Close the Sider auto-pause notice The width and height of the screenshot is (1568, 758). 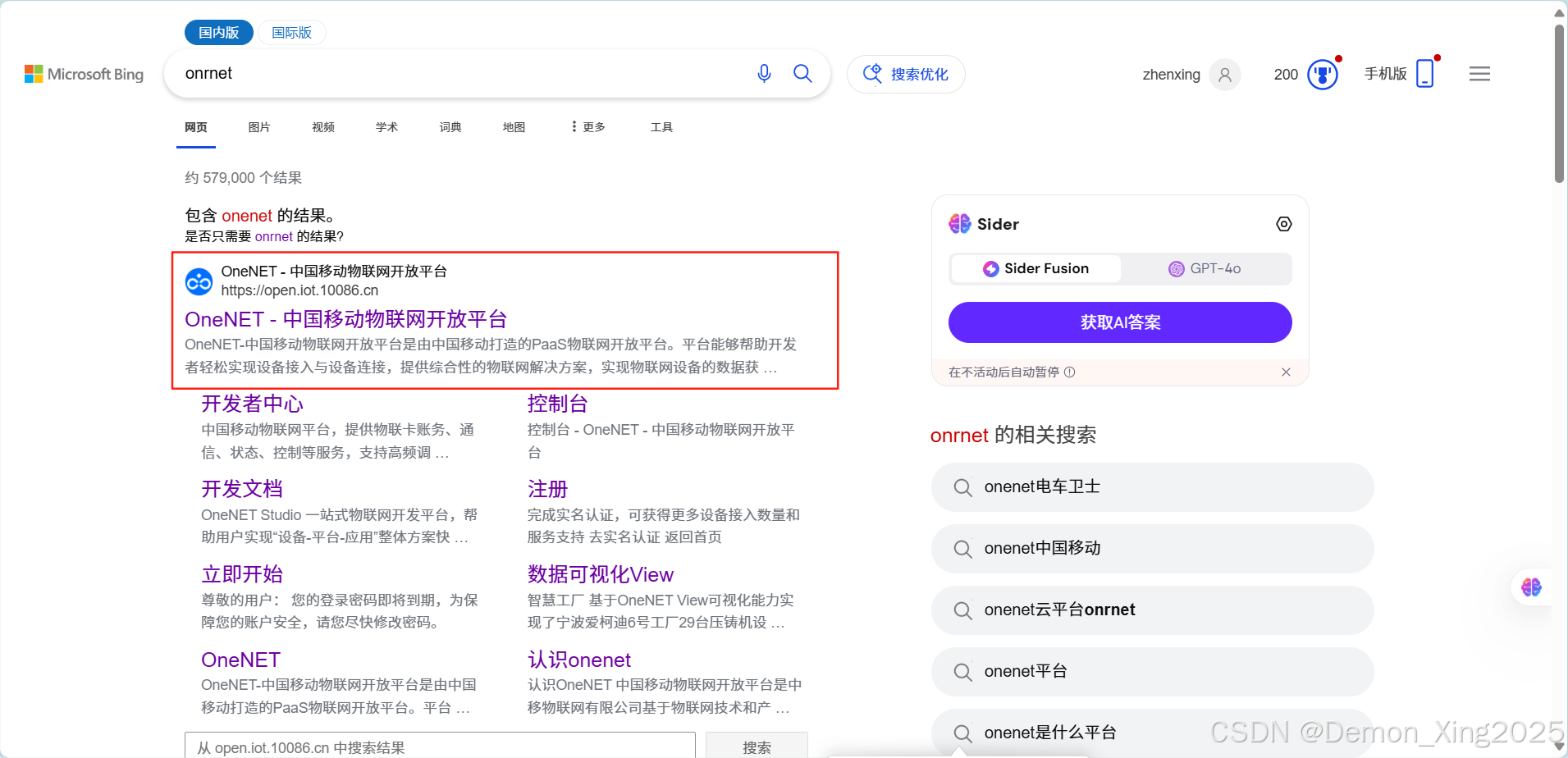[x=1286, y=372]
